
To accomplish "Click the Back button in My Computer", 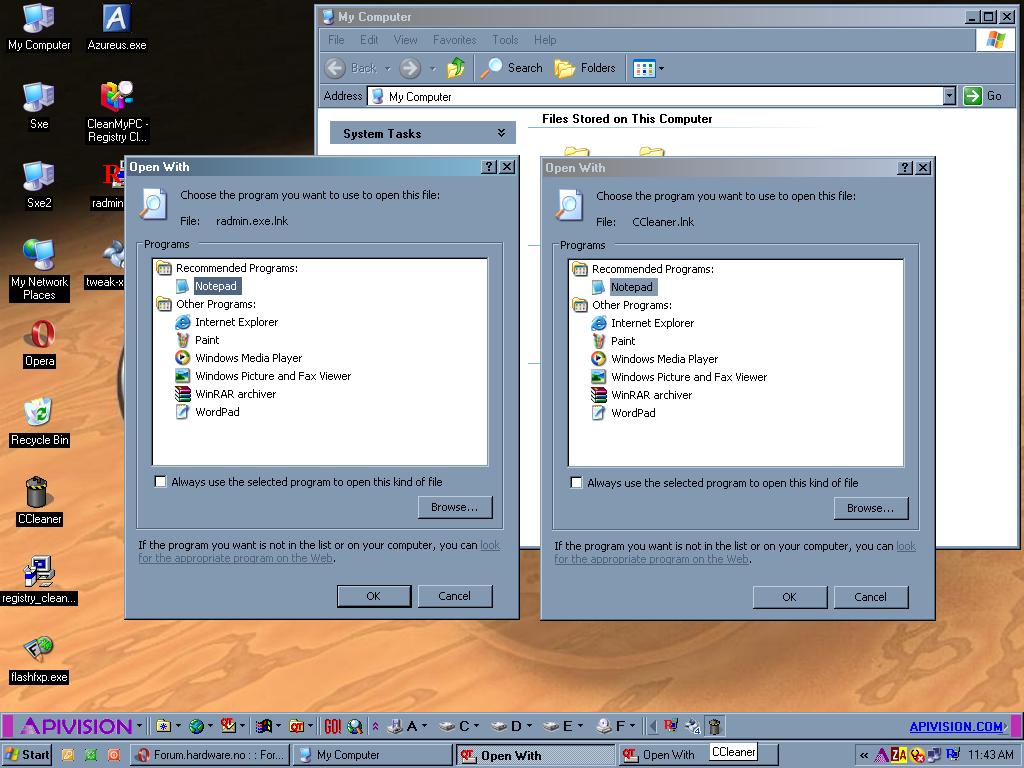I will point(352,68).
